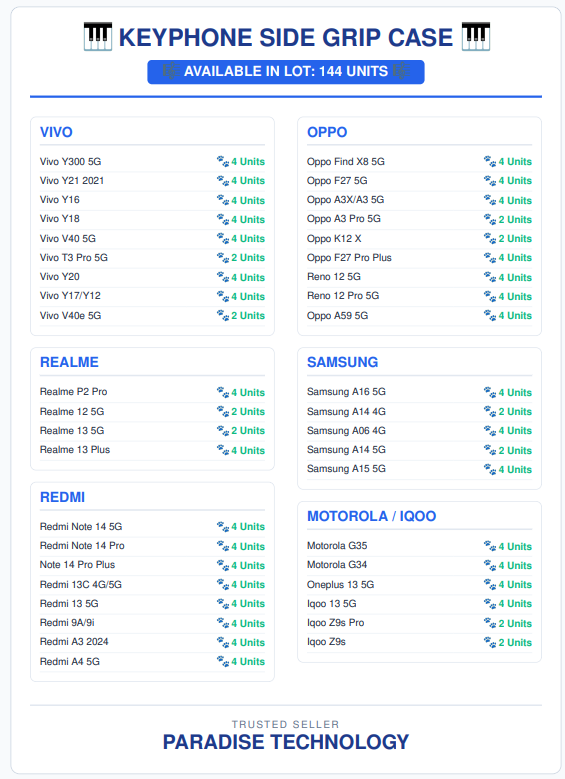Select the REDMI section heading
565x779 pixels.
coord(62,497)
